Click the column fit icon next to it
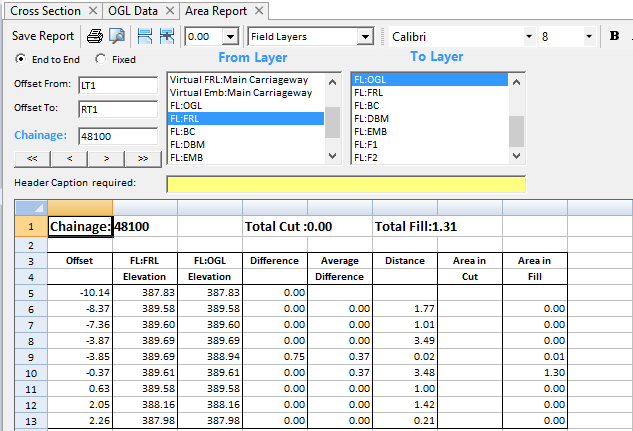Viewport: 633px width, 431px height. (166, 36)
